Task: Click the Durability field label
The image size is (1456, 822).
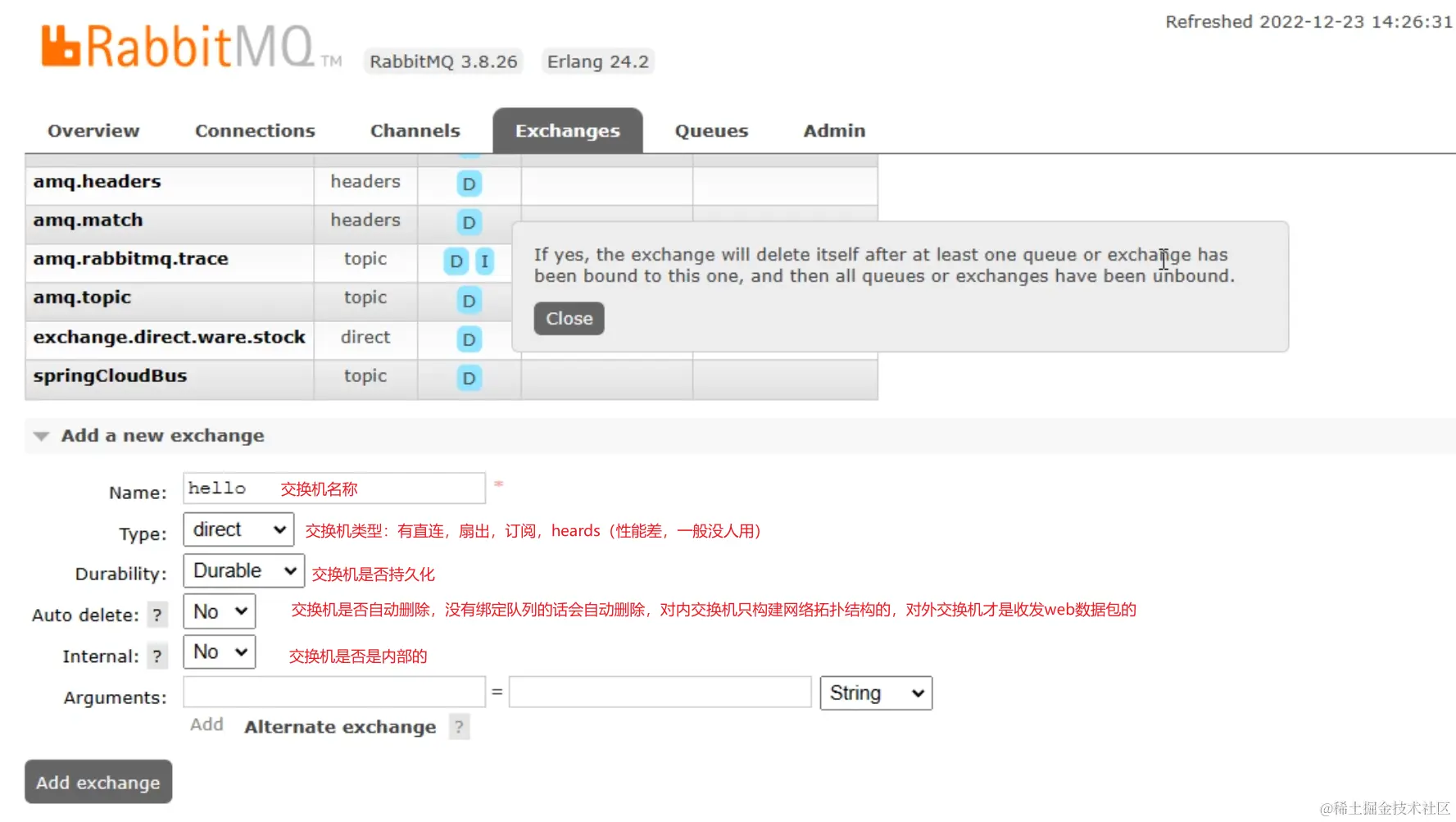Action: point(120,574)
